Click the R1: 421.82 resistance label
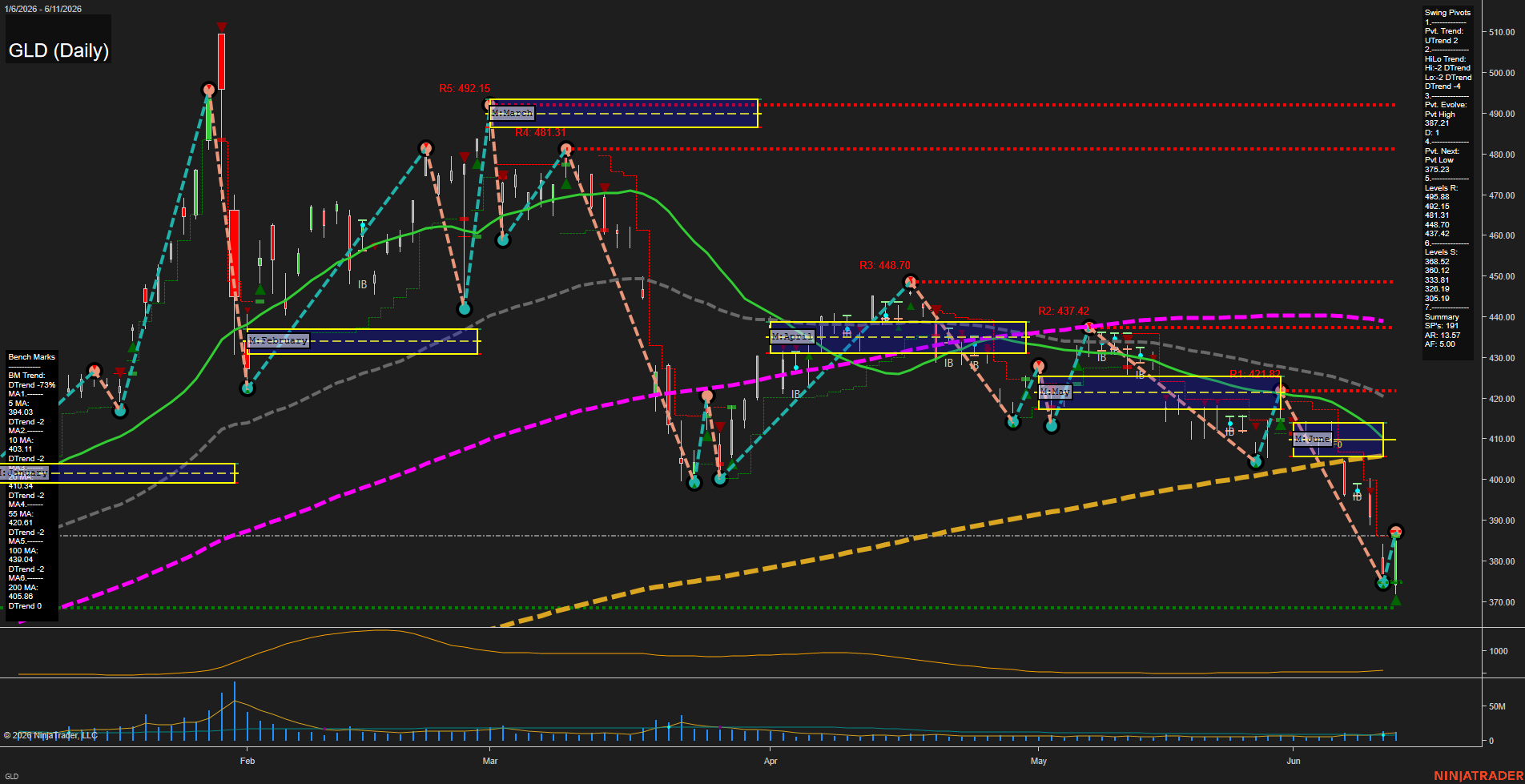This screenshot has width=1525, height=784. click(1254, 374)
